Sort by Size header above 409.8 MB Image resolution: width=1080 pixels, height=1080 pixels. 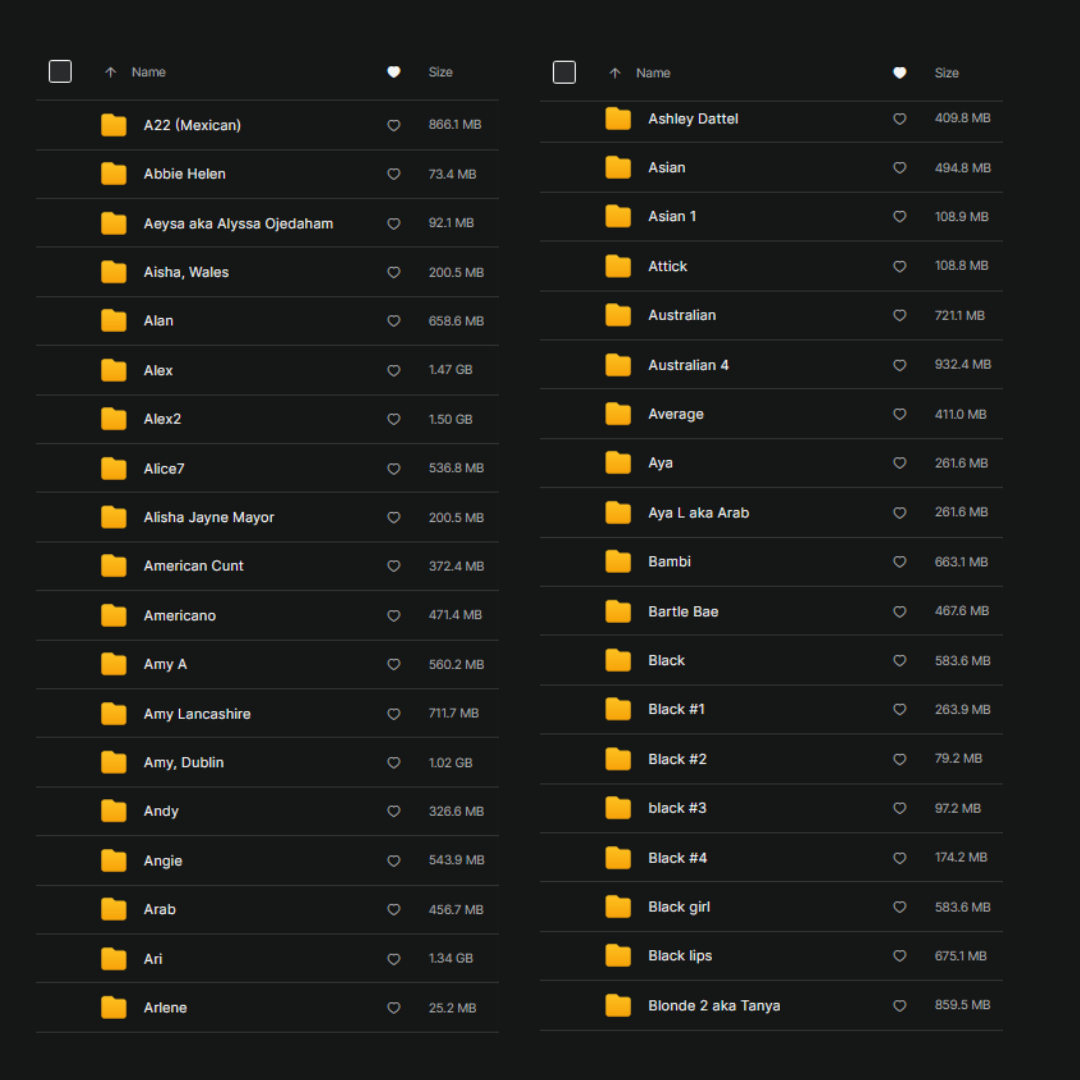click(x=946, y=73)
